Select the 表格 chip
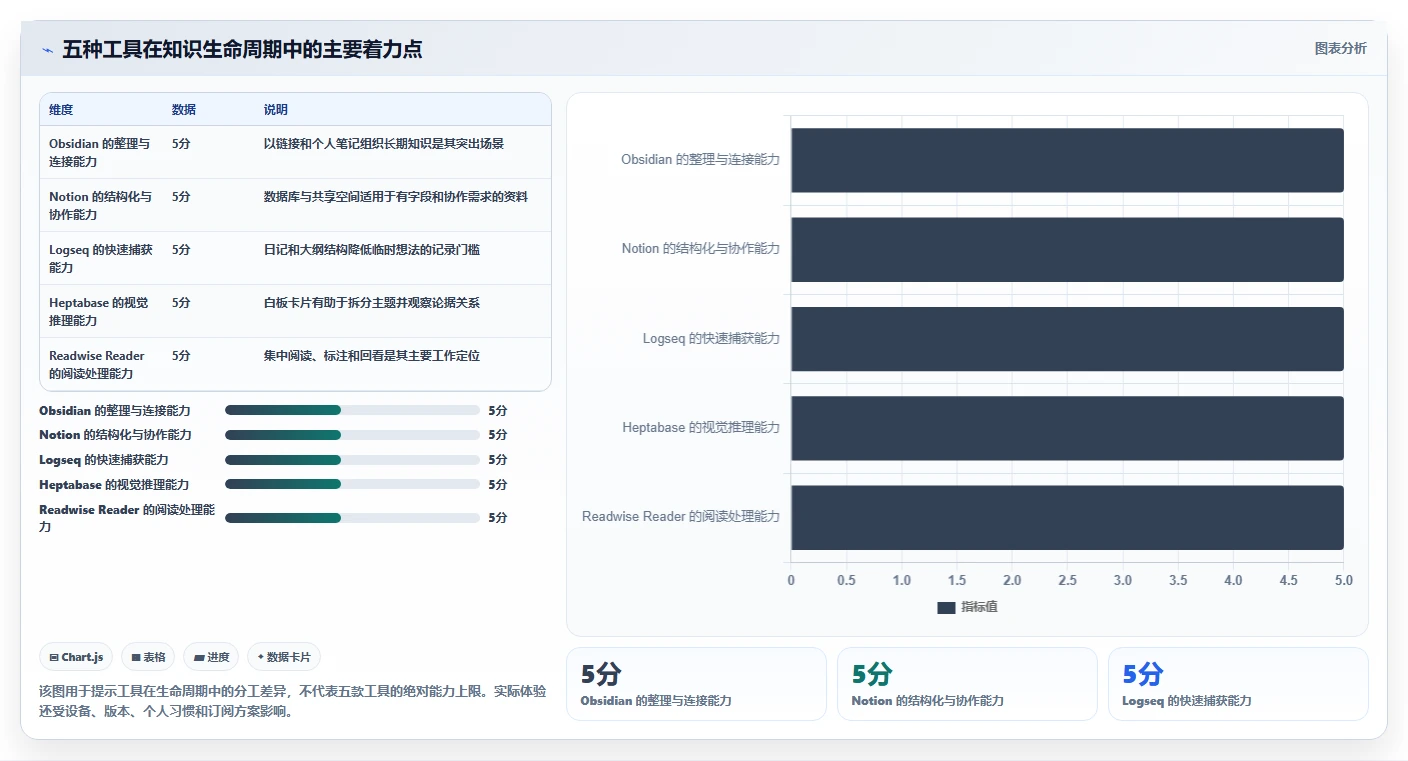The height and width of the screenshot is (761, 1408). 148,657
